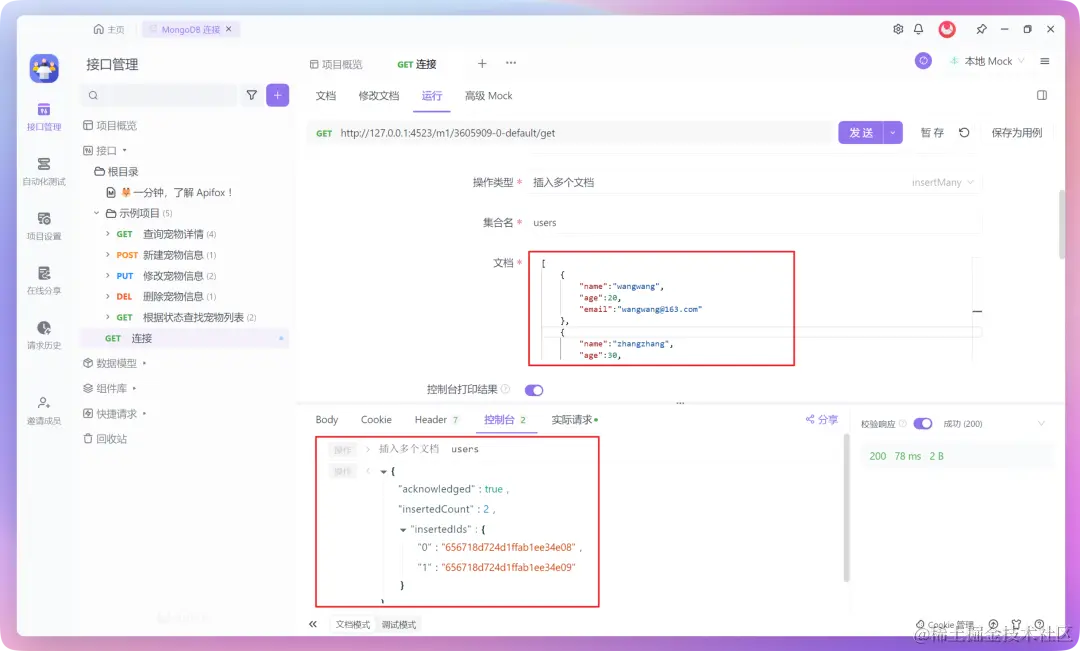The image size is (1080, 651).
Task: Click the 分享 share icon
Action: 822,419
